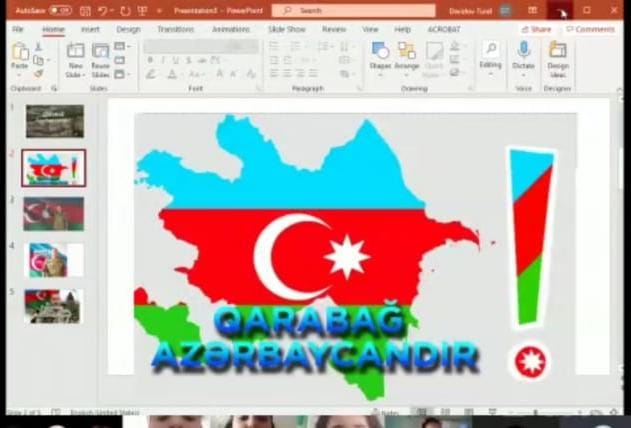
Task: Click the Undo icon
Action: tap(103, 11)
